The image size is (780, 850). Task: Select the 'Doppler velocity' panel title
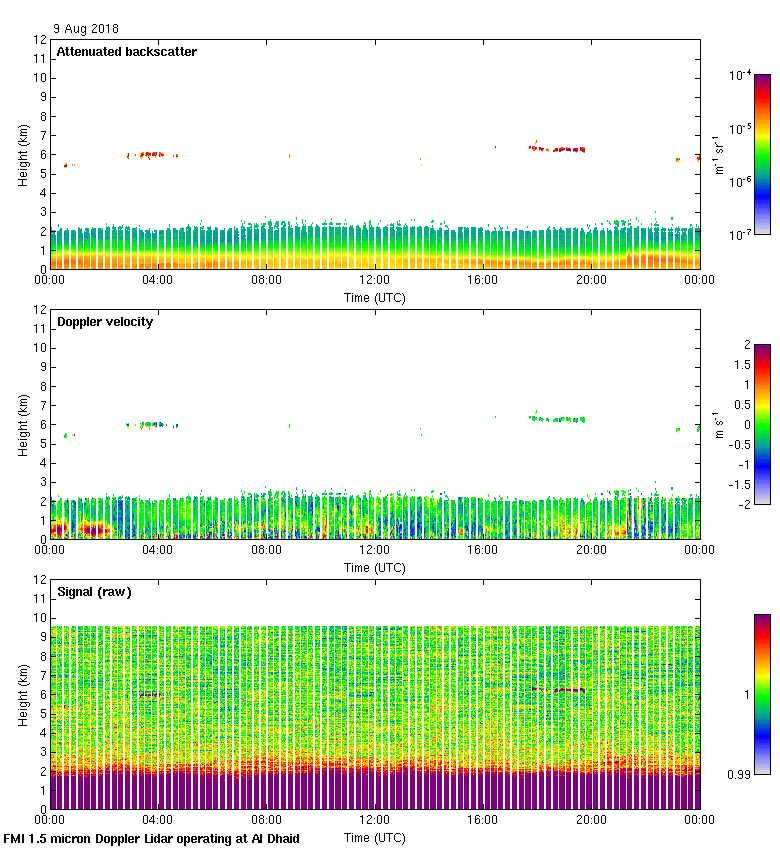105,322
